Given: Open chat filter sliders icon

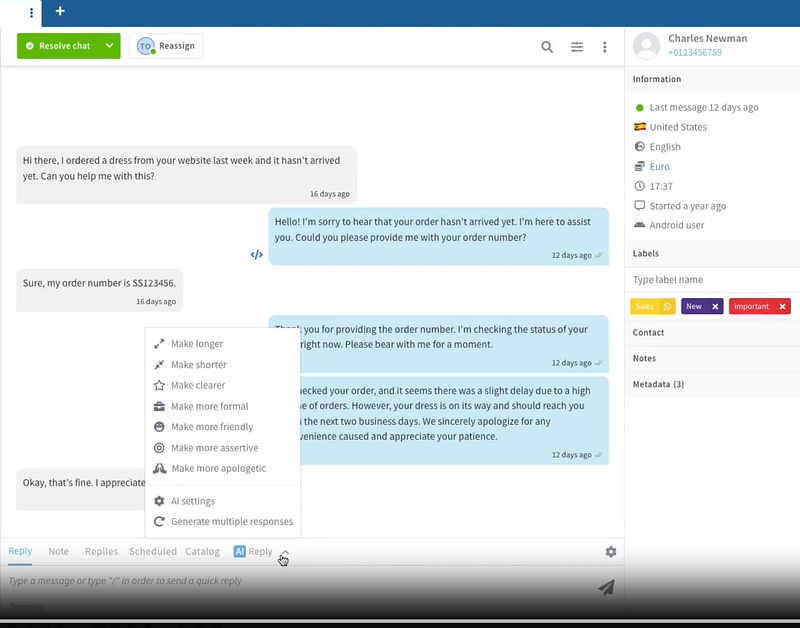Looking at the screenshot, I should 577,47.
